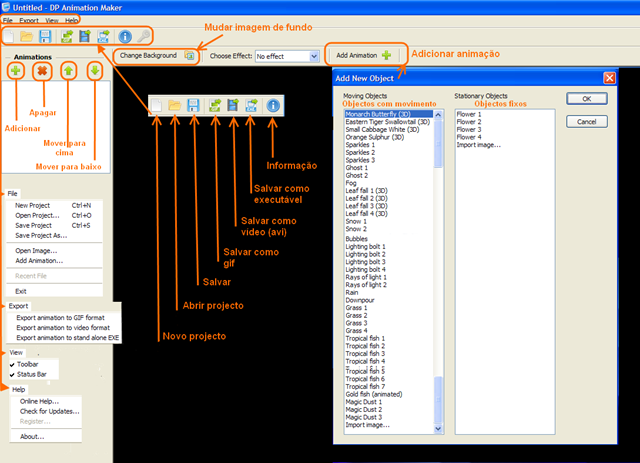Open Help in the top menu bar
This screenshot has width=640, height=463.
71,20
